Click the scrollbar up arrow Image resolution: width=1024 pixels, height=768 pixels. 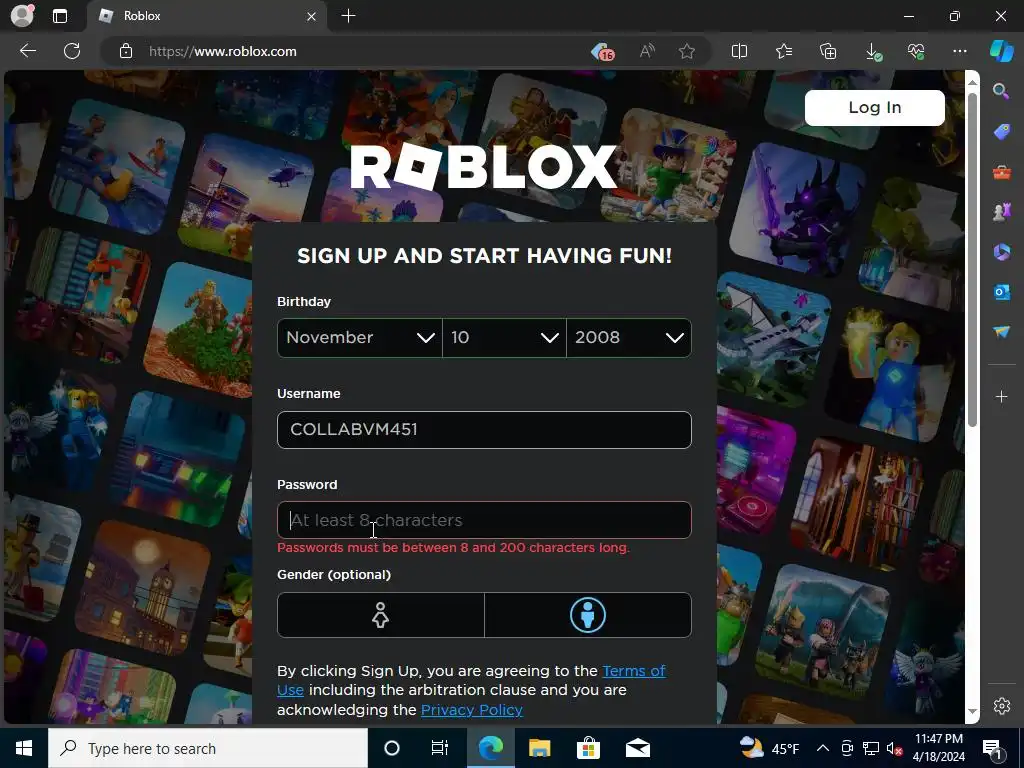tap(972, 82)
